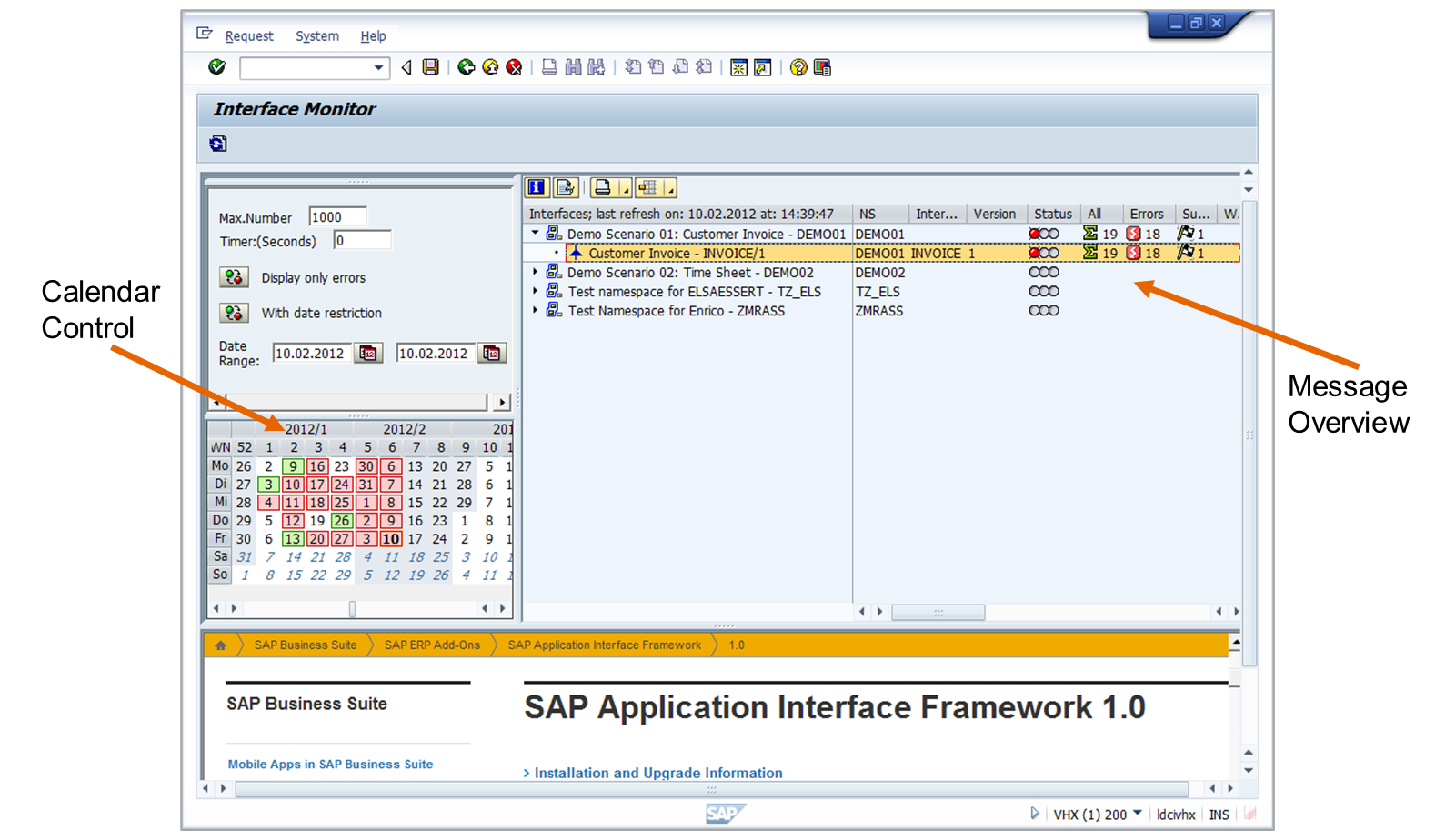
Task: Expand the Demo Scenario 02 tree node
Action: [x=535, y=272]
